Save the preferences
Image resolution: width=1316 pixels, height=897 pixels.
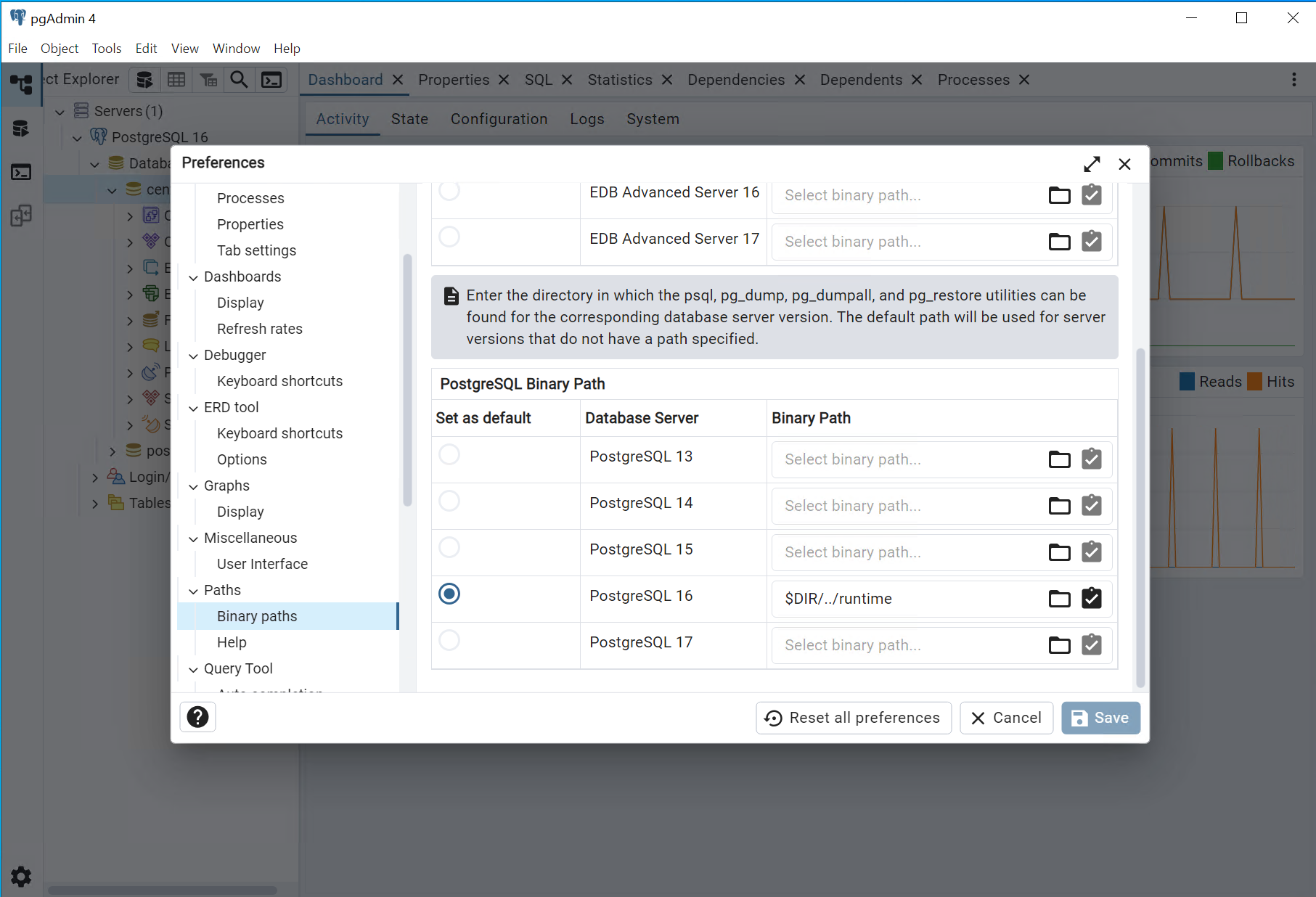click(1100, 718)
